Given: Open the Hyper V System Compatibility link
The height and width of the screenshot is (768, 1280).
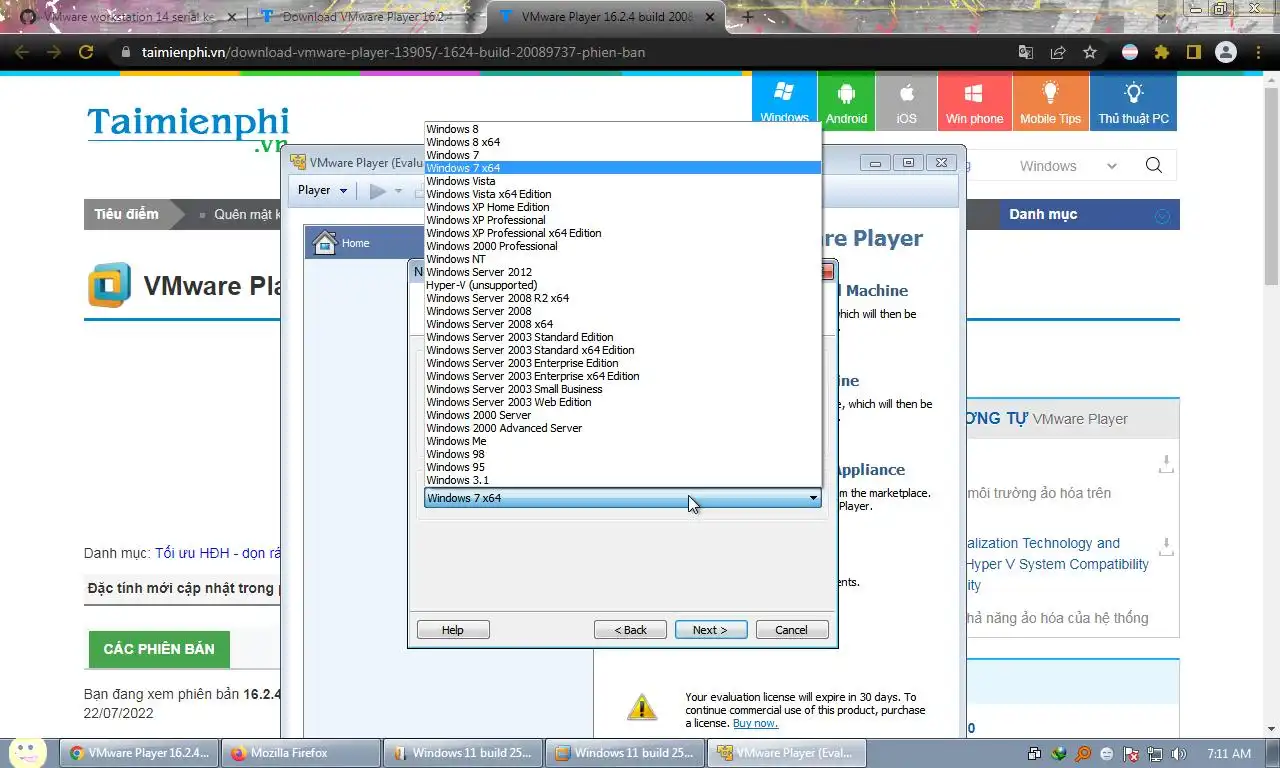Looking at the screenshot, I should click(1057, 564).
